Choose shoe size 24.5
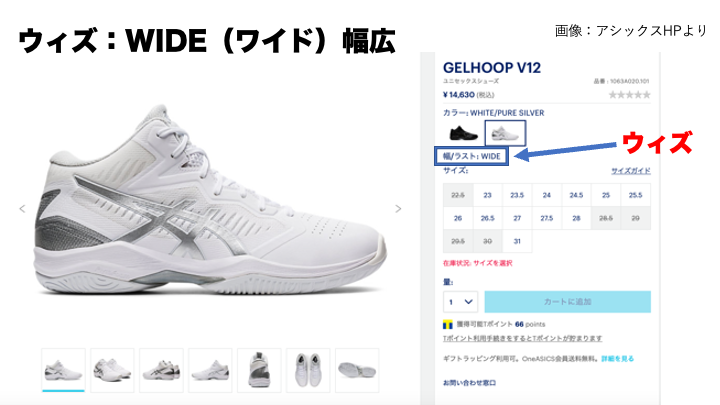Screen dimensions: 720x405 576,195
